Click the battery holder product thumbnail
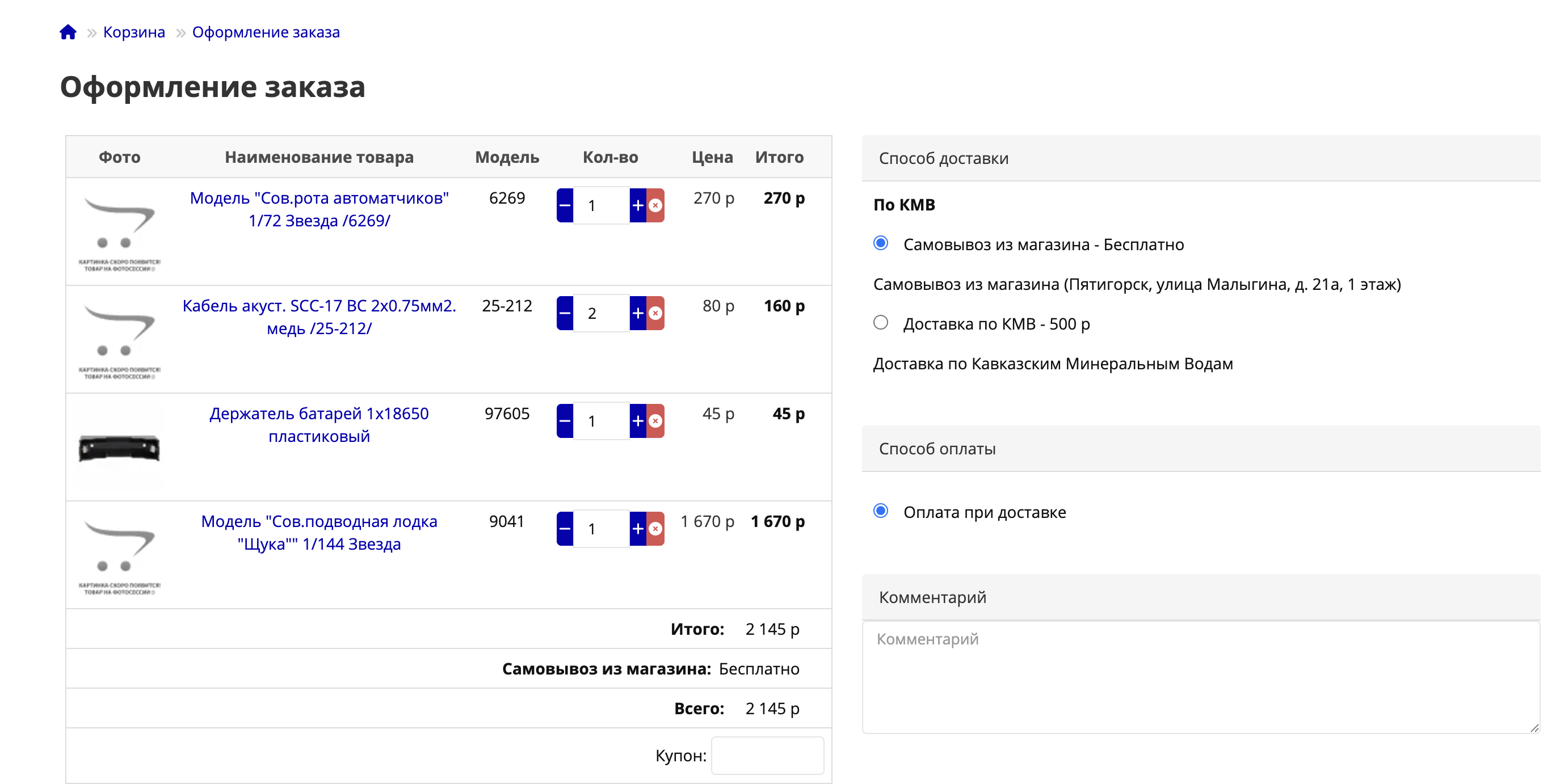This screenshot has height=784, width=1564. [119, 448]
